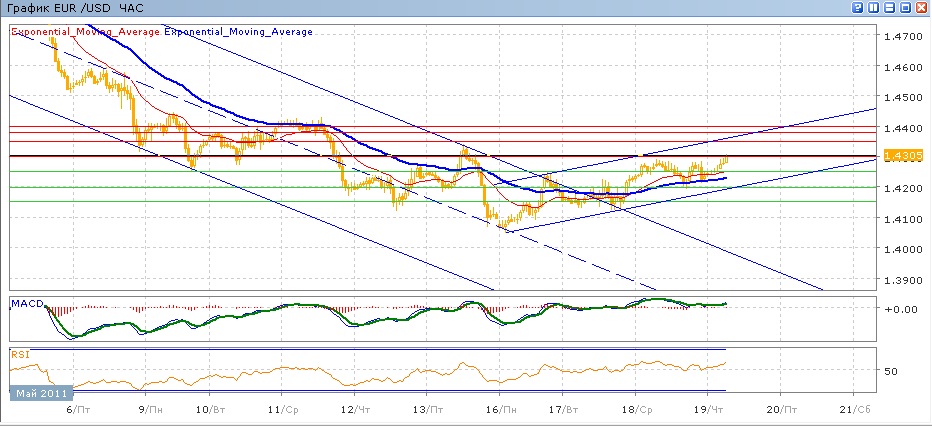Click the vertical split layout icon
Viewport: 932px width, 426px height.
coord(873,8)
